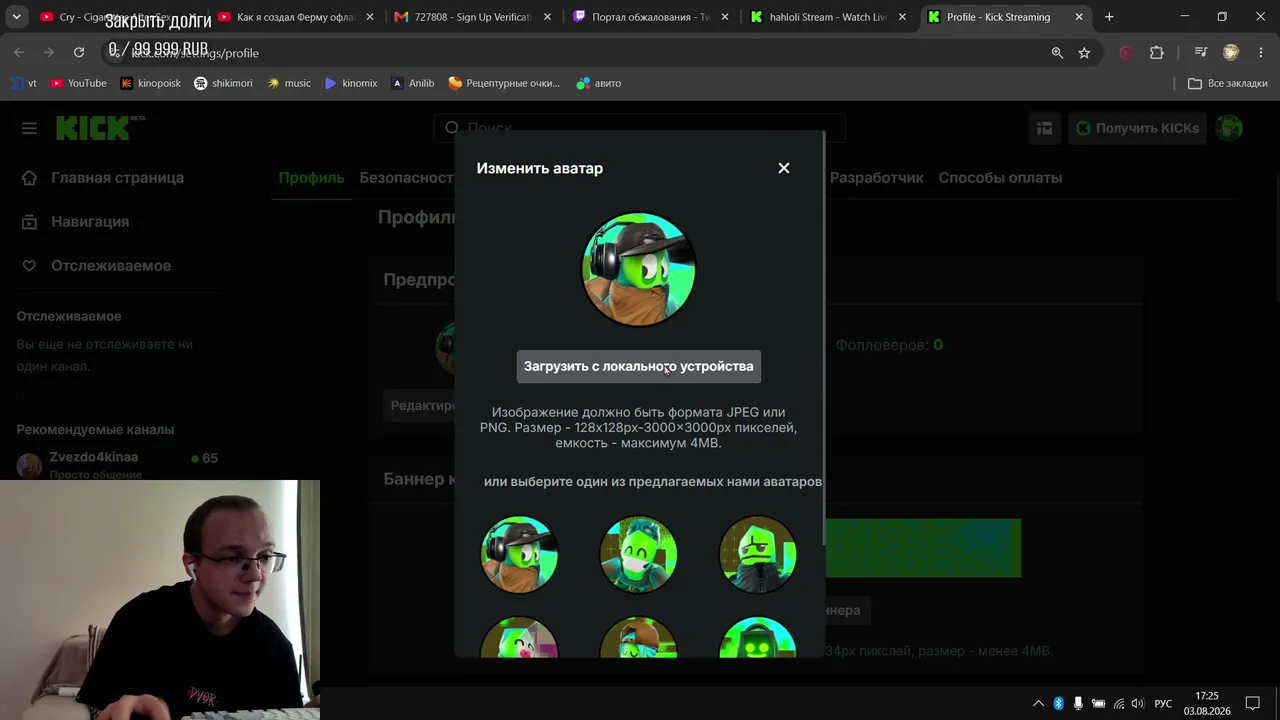Click the Kick search field
Screen dimensions: 1280x720
pyautogui.click(x=640, y=128)
